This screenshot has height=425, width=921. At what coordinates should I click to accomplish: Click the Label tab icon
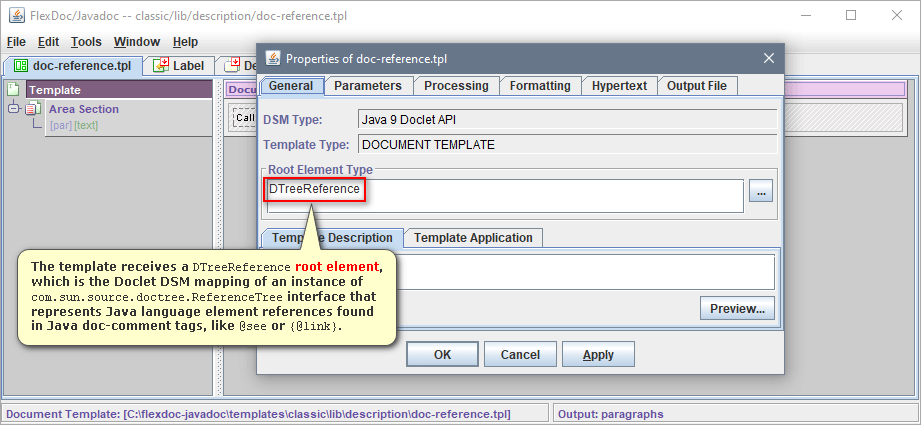pyautogui.click(x=160, y=66)
